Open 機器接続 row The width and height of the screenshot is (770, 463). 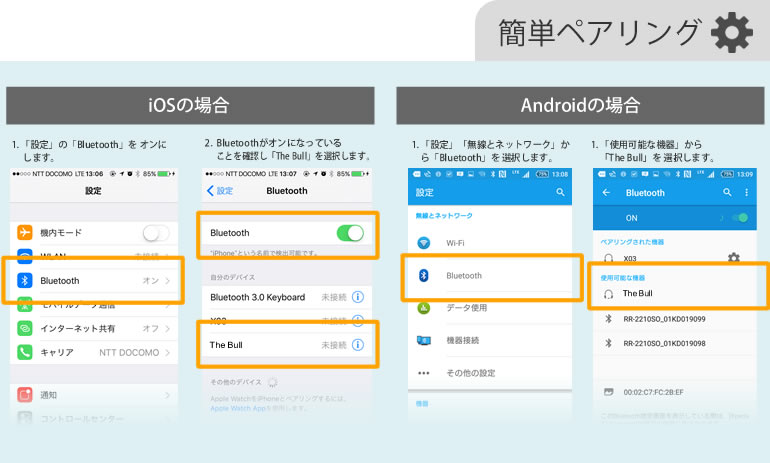tap(490, 340)
